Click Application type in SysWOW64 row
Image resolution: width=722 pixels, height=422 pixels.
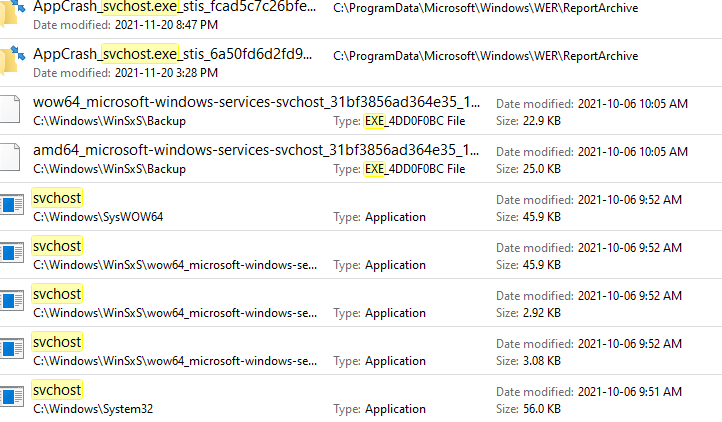(x=396, y=217)
